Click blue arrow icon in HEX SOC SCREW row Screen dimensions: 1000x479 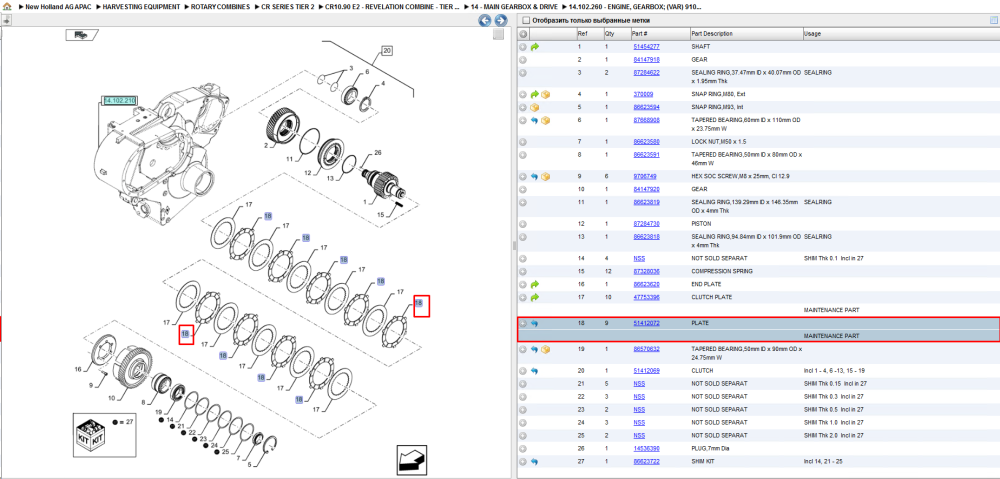click(534, 177)
